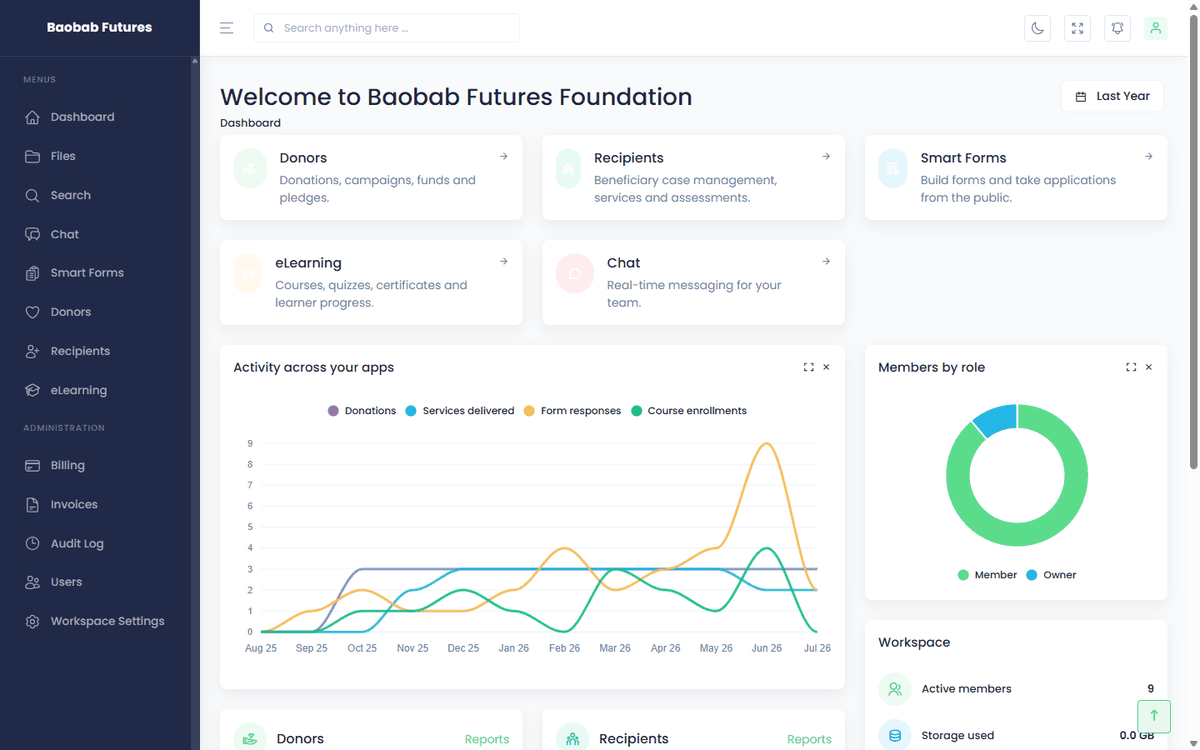Toggle Services delivered series in legend

[459, 411]
